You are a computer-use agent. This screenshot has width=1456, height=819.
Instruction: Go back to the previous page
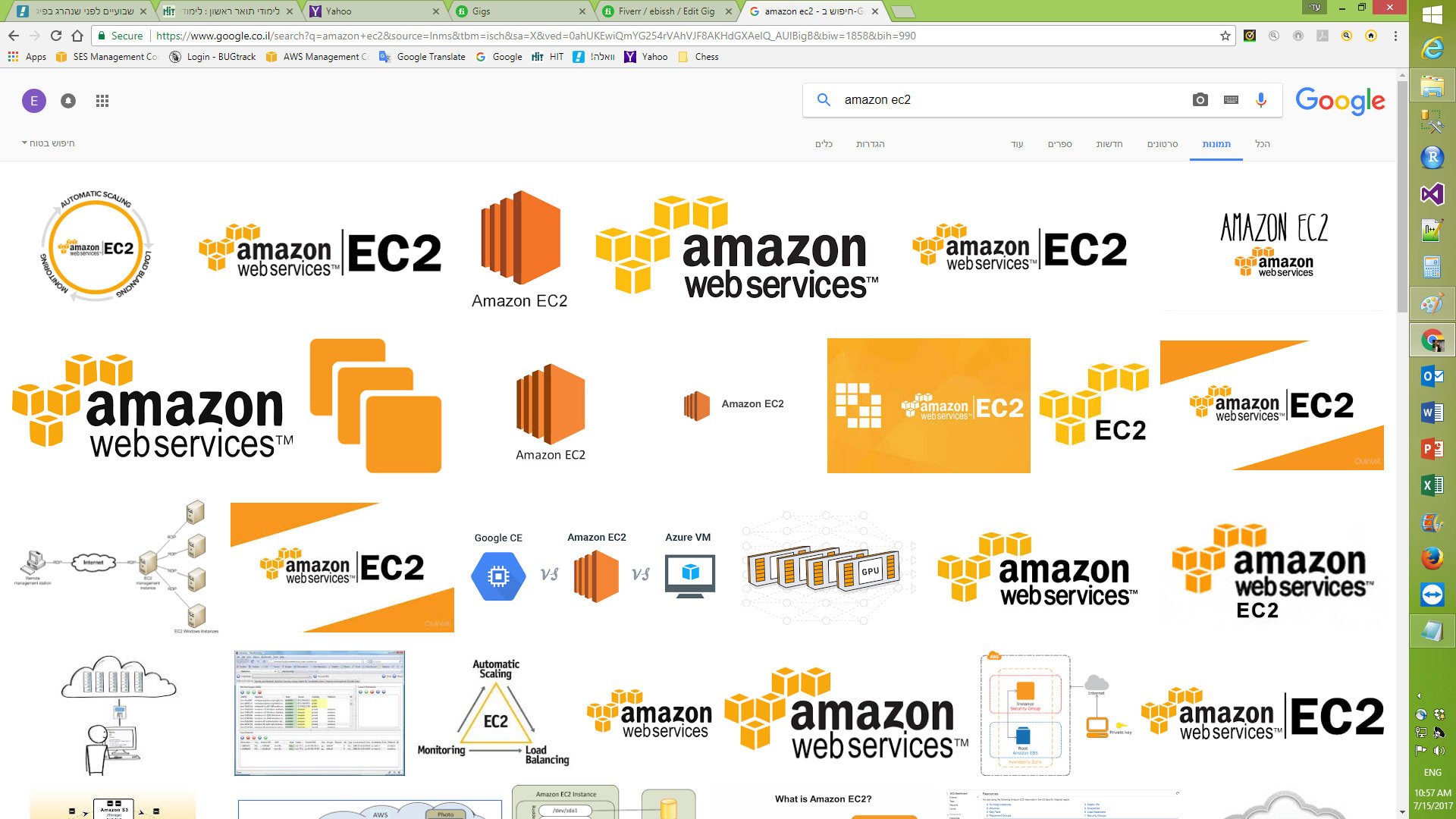click(x=14, y=36)
